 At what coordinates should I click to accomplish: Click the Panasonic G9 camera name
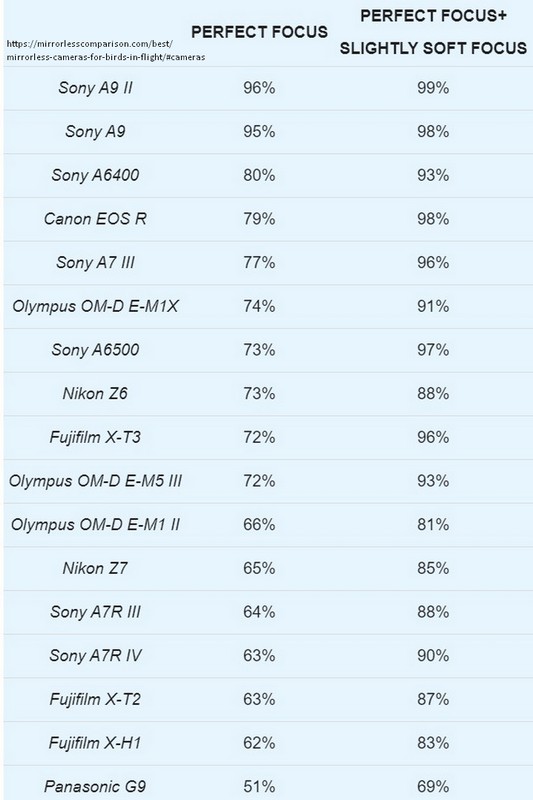click(x=95, y=786)
